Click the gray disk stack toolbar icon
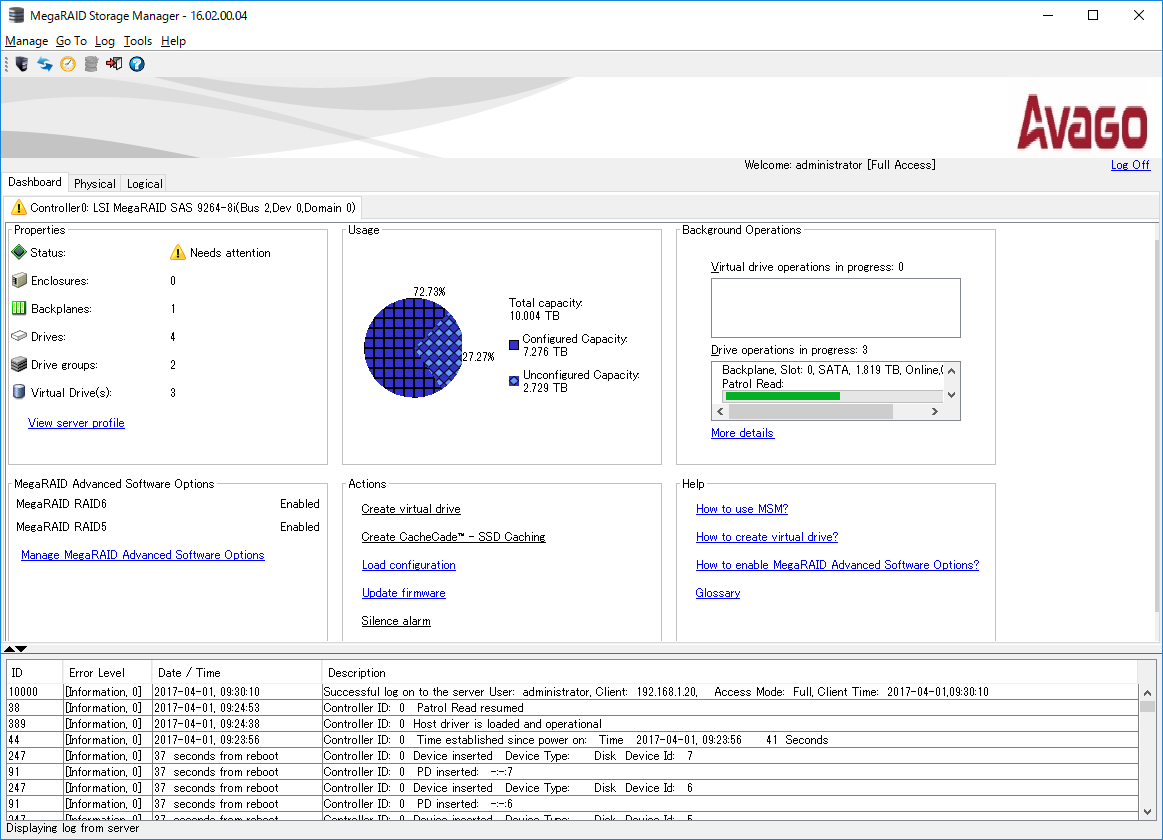The width and height of the screenshot is (1163, 840). coord(91,64)
